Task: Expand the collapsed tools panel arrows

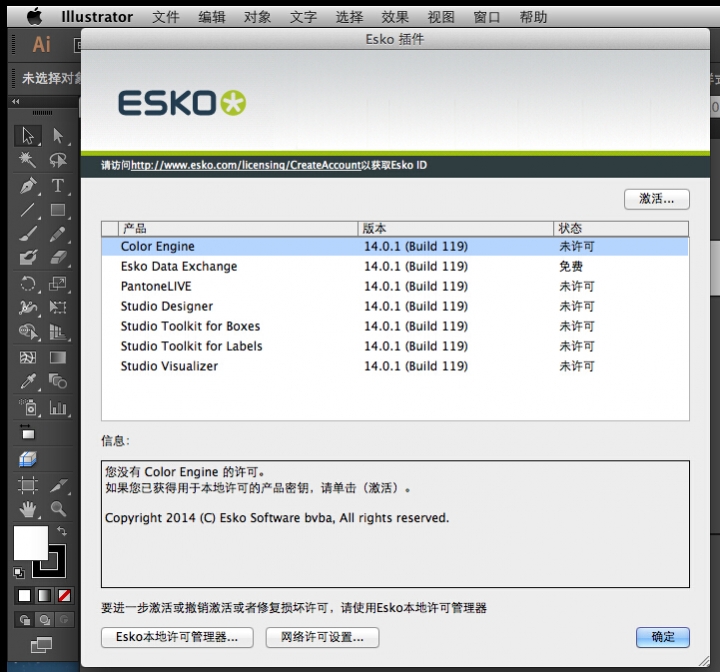Action: 16,102
